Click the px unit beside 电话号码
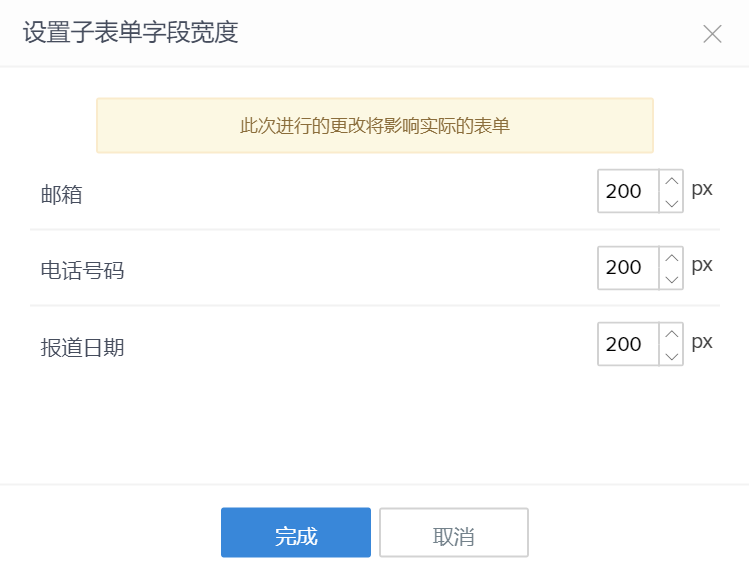The image size is (749, 575). (x=702, y=265)
